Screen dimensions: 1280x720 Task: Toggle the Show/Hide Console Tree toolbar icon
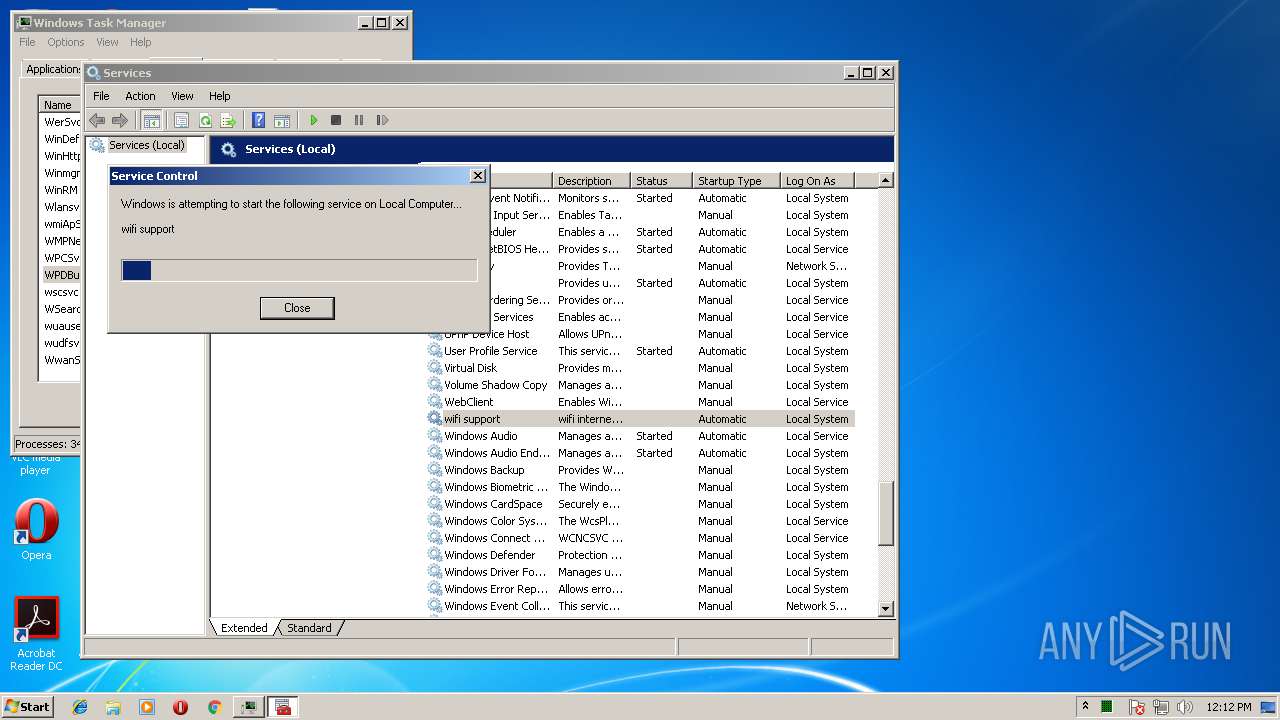151,120
